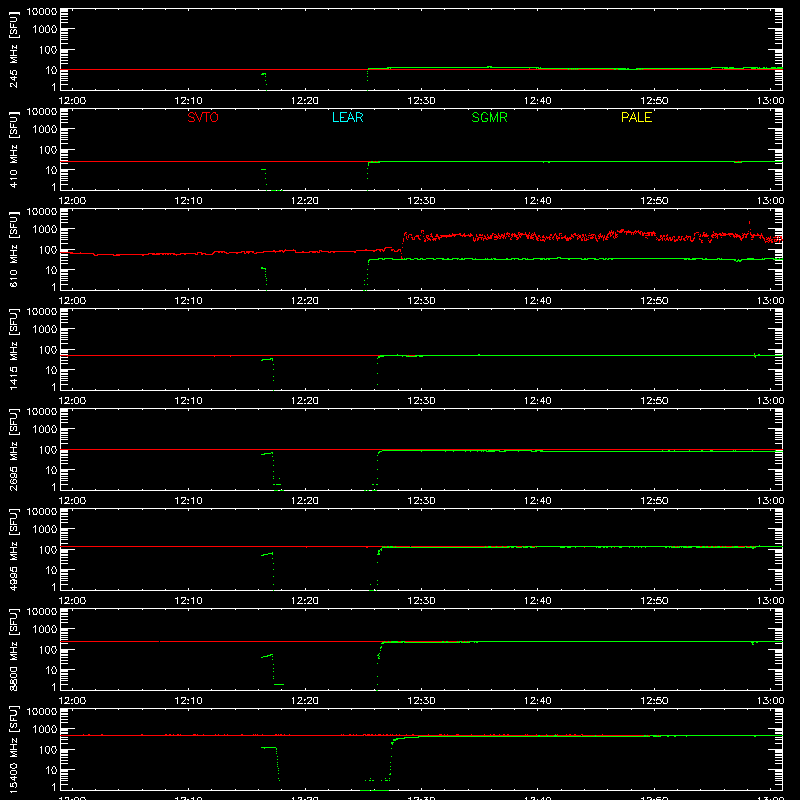Select 12:00 tick label below 1415 MHz panel
The width and height of the screenshot is (800, 800).
[x=72, y=401]
